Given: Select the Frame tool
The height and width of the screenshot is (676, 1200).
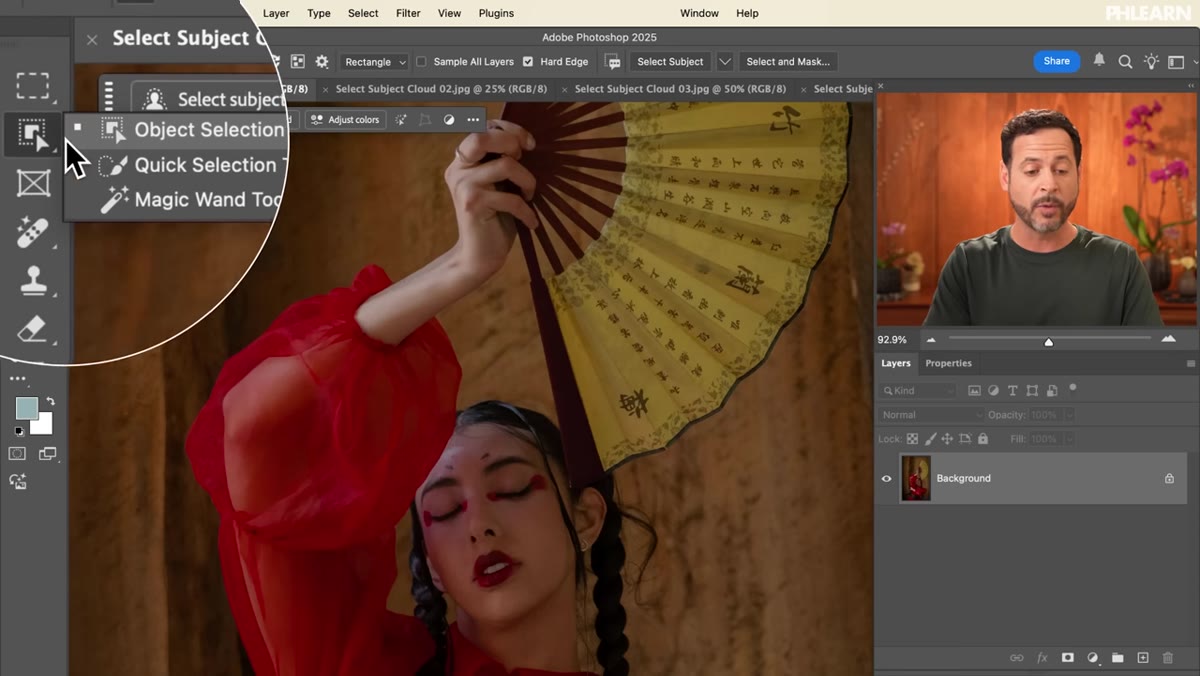Looking at the screenshot, I should 33,183.
